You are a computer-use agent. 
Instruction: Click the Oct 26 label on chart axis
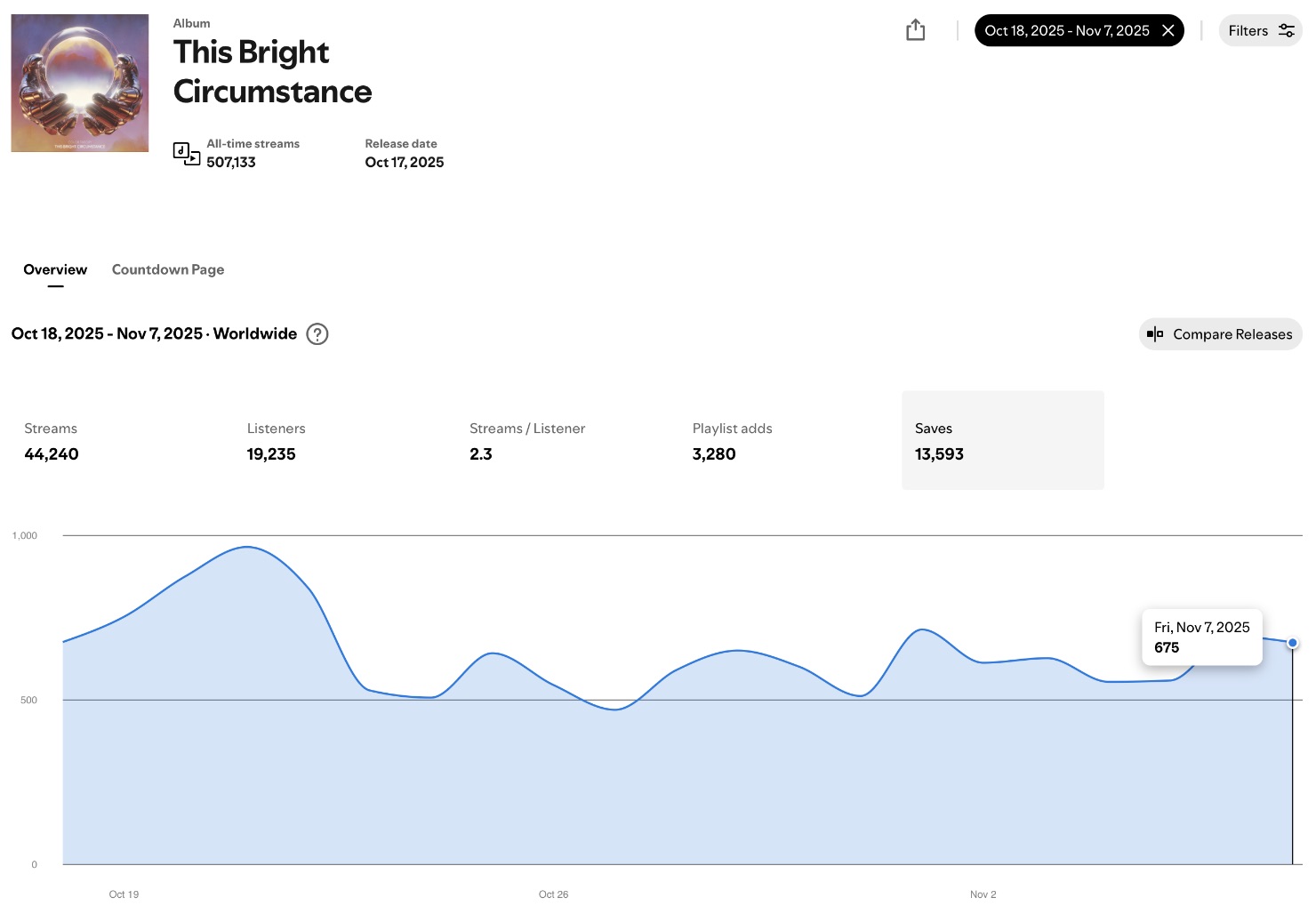pyautogui.click(x=553, y=894)
